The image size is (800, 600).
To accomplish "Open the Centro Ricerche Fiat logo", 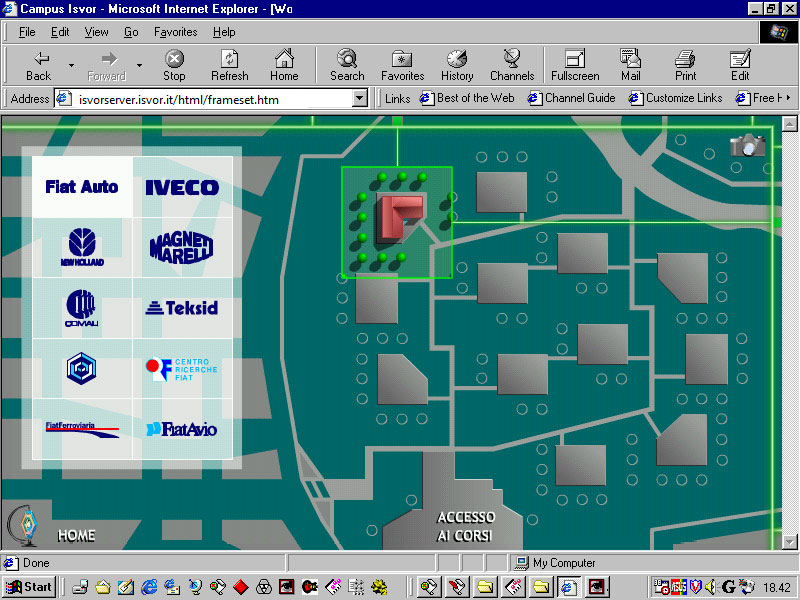I will tap(182, 369).
